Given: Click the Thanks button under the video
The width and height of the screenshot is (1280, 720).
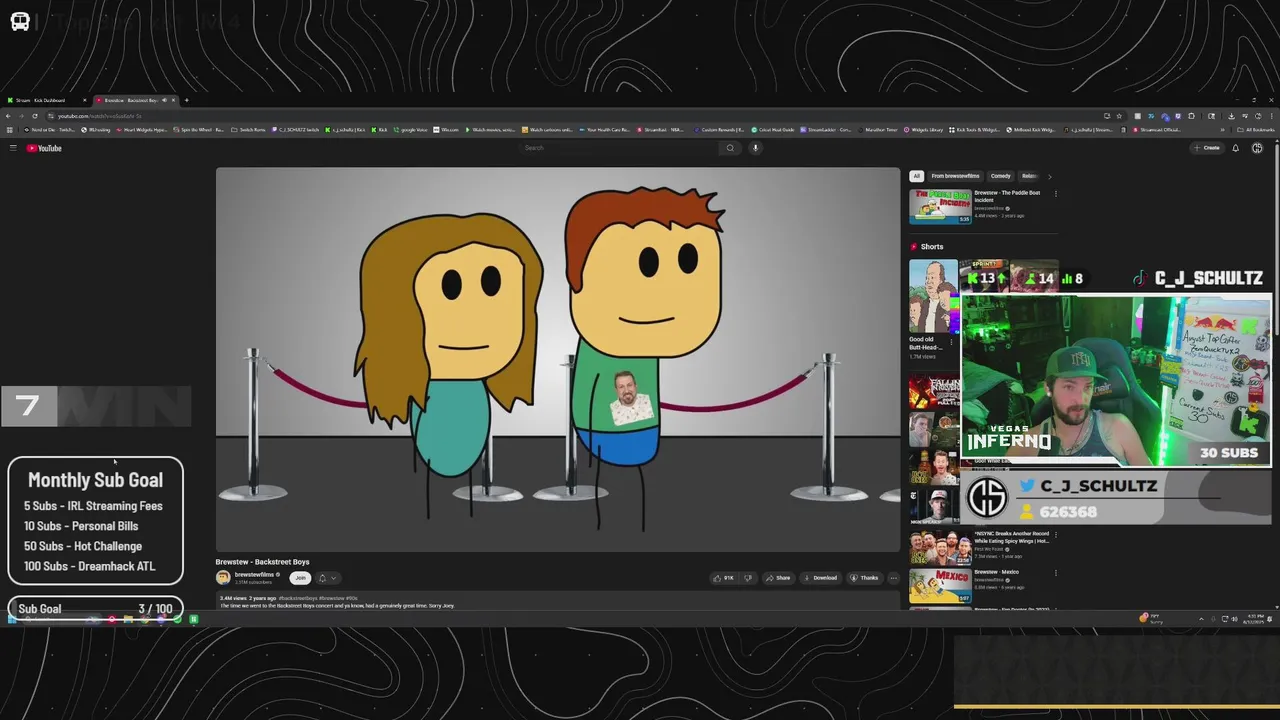Looking at the screenshot, I should pos(865,577).
